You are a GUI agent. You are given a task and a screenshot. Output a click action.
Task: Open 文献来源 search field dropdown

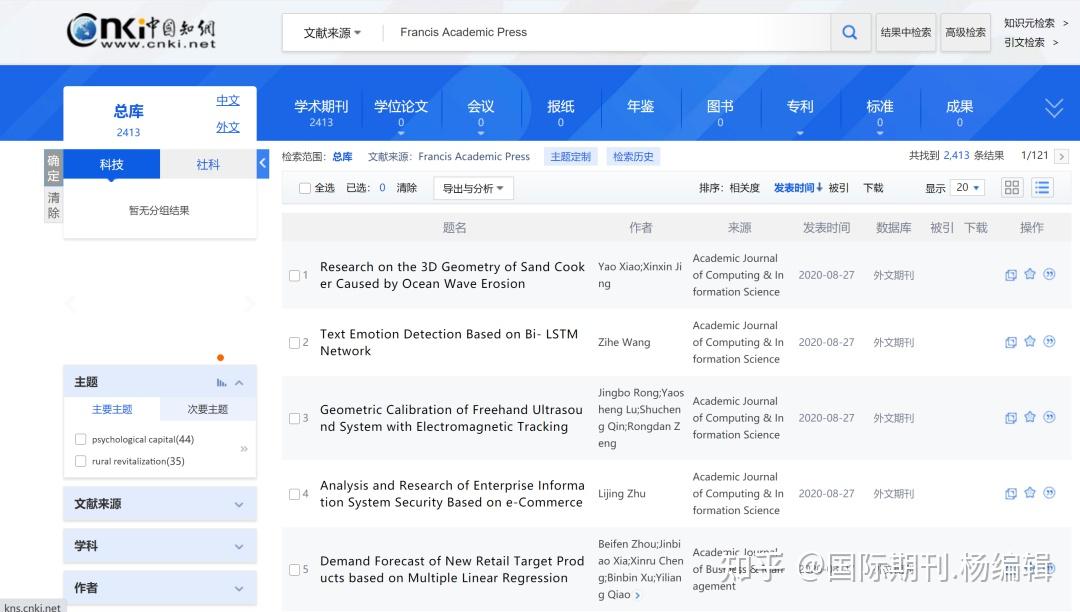332,32
